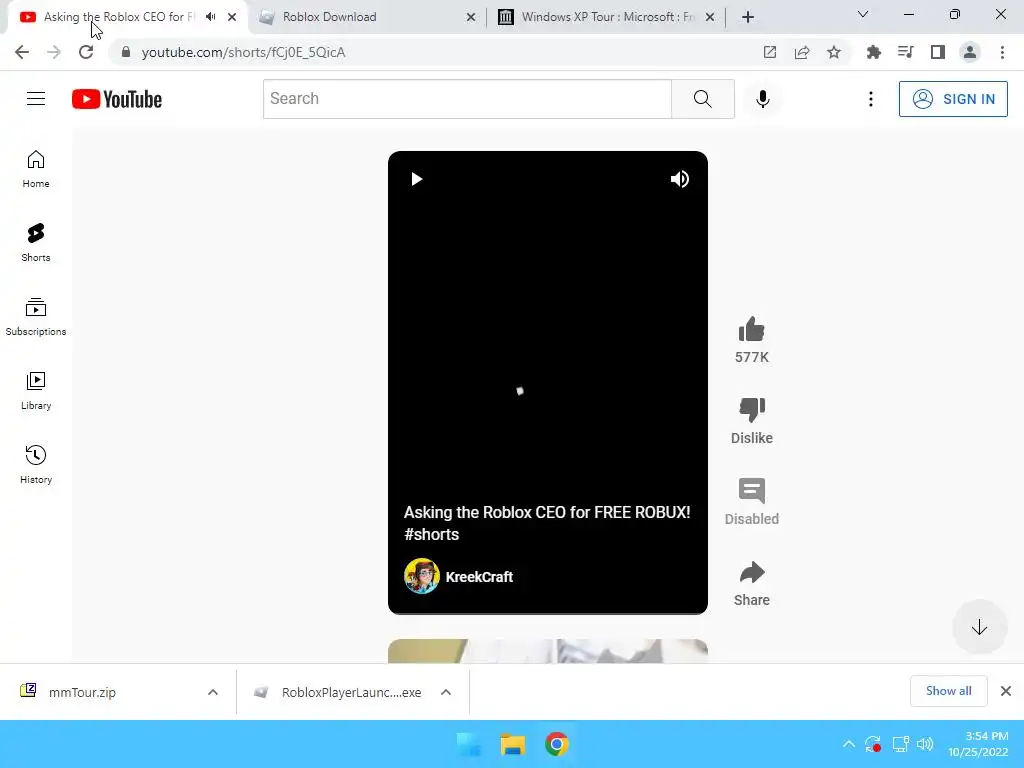Focus the YouTube Search field
Viewport: 1024px width, 768px height.
467,99
